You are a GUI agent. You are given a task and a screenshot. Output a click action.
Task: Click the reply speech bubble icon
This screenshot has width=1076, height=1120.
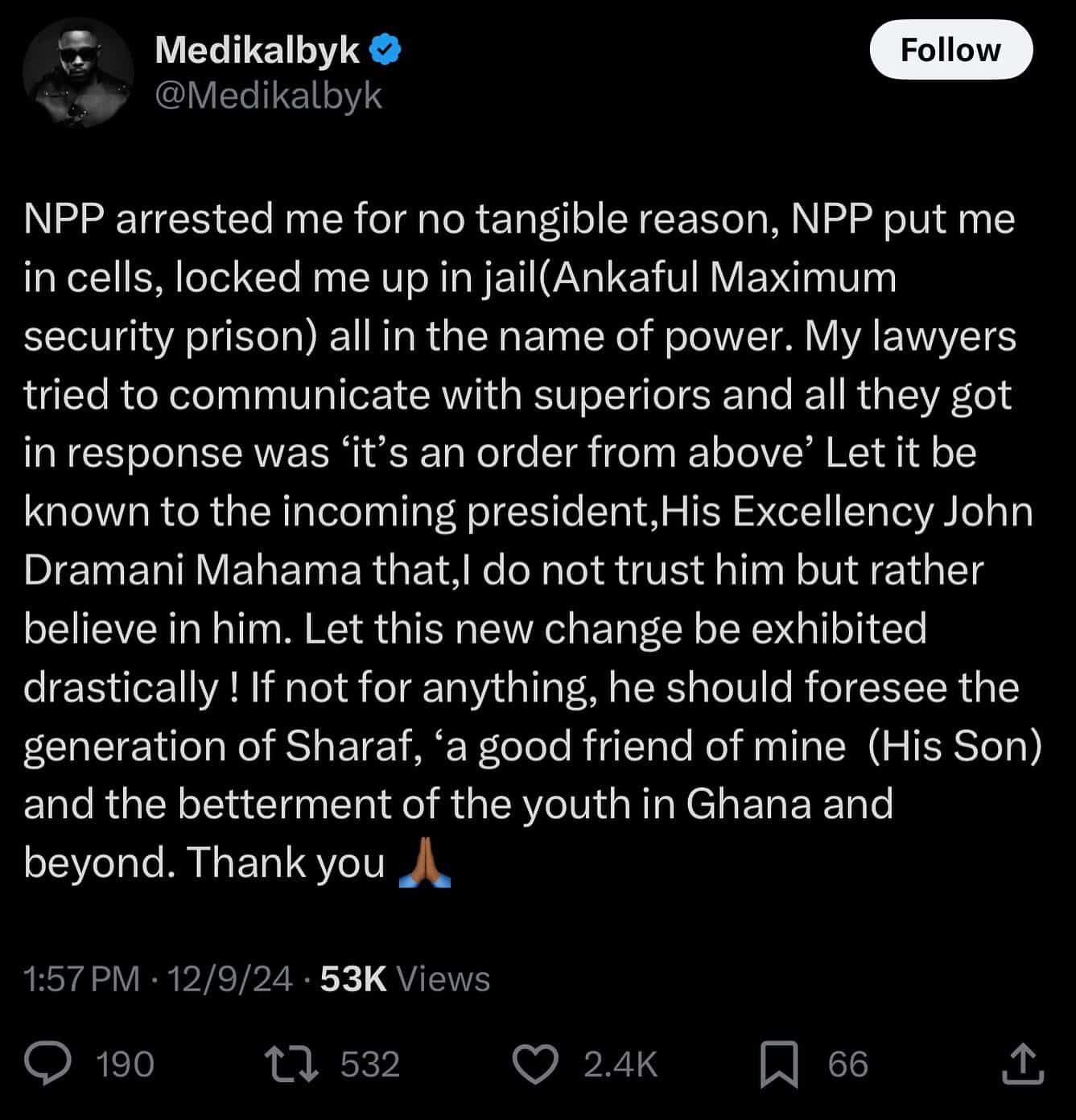click(x=47, y=1064)
